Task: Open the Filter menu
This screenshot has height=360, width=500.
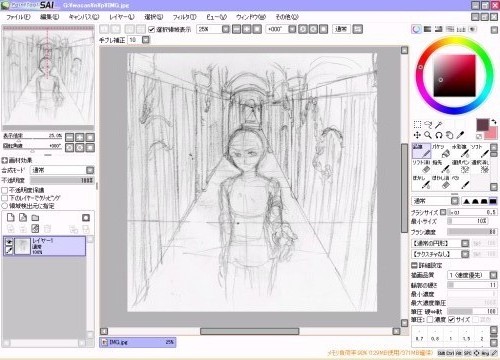Action: coord(184,17)
